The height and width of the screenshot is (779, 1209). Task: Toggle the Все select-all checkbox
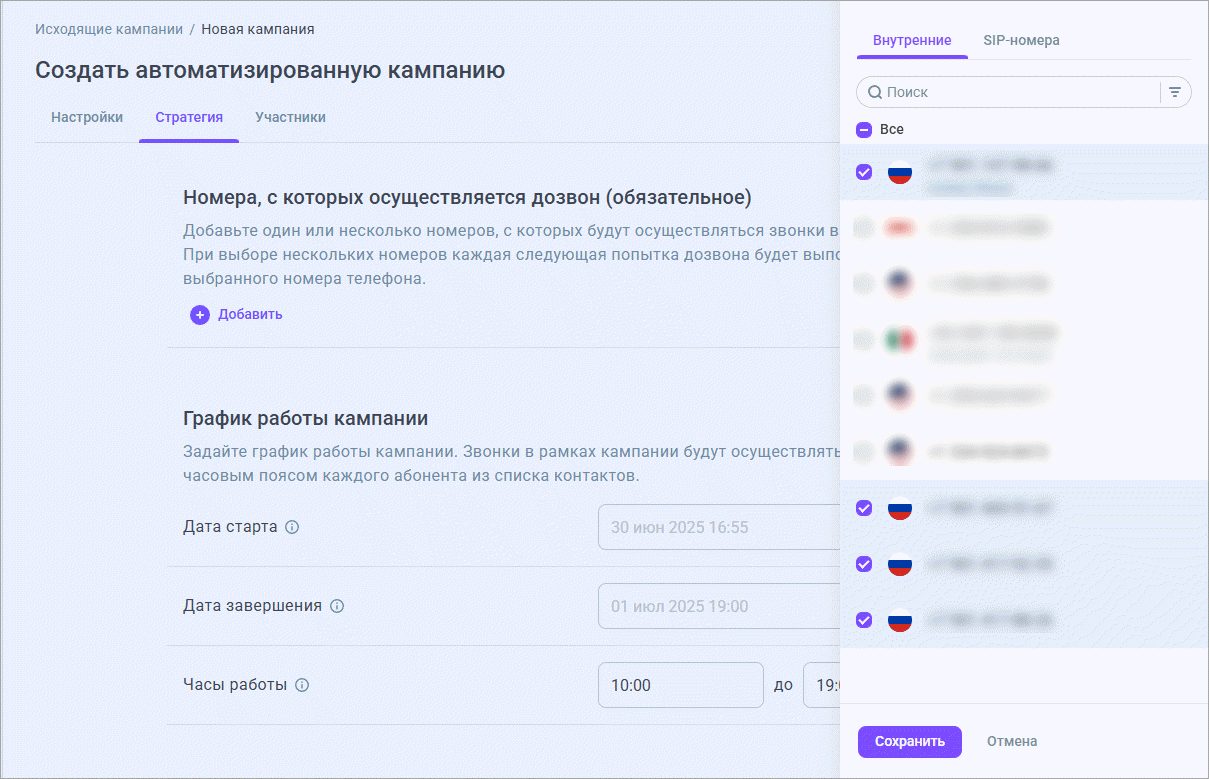click(865, 130)
